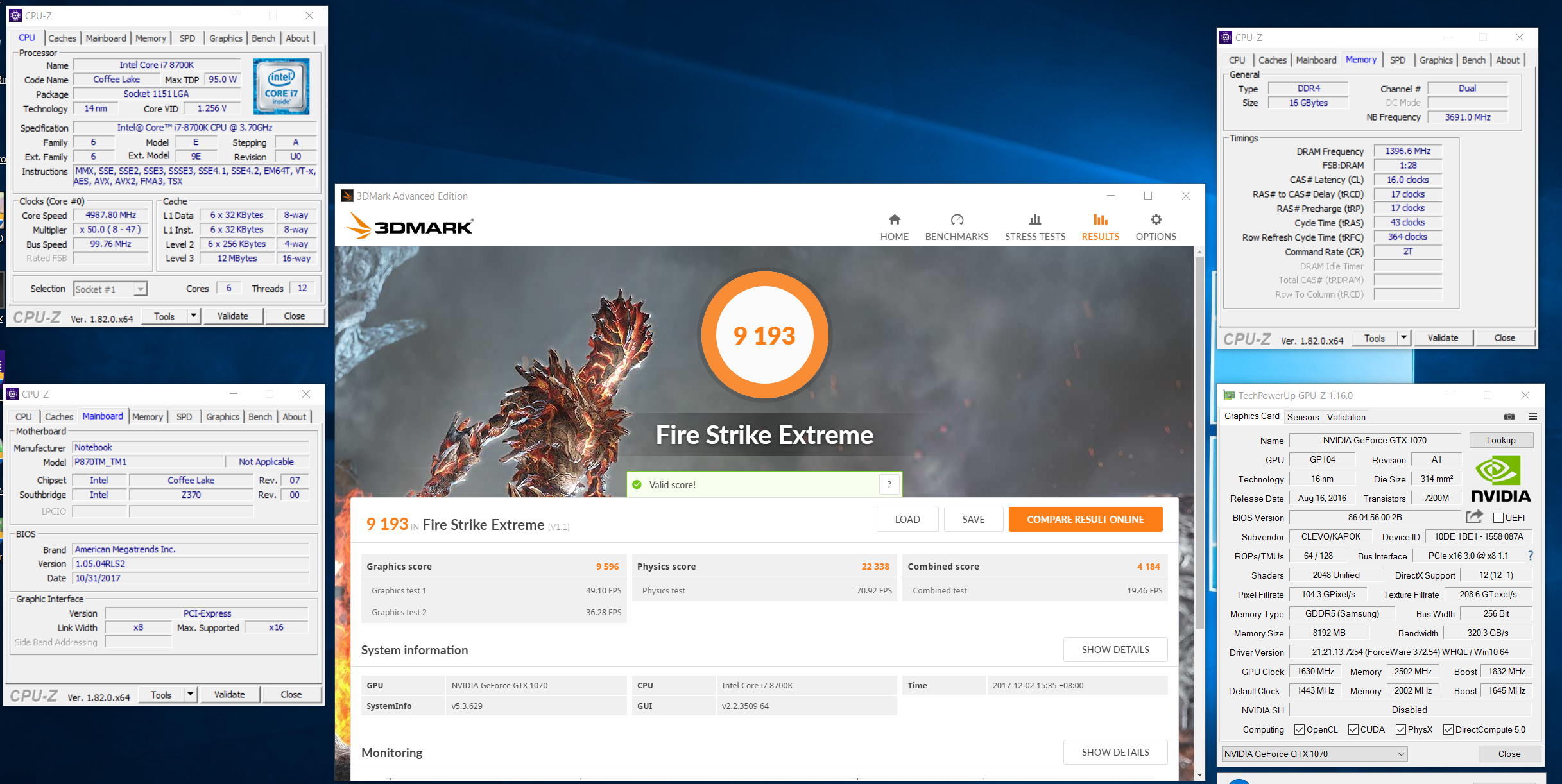
Task: Click Tools button in CPU-Z Memory window
Action: click(1374, 337)
